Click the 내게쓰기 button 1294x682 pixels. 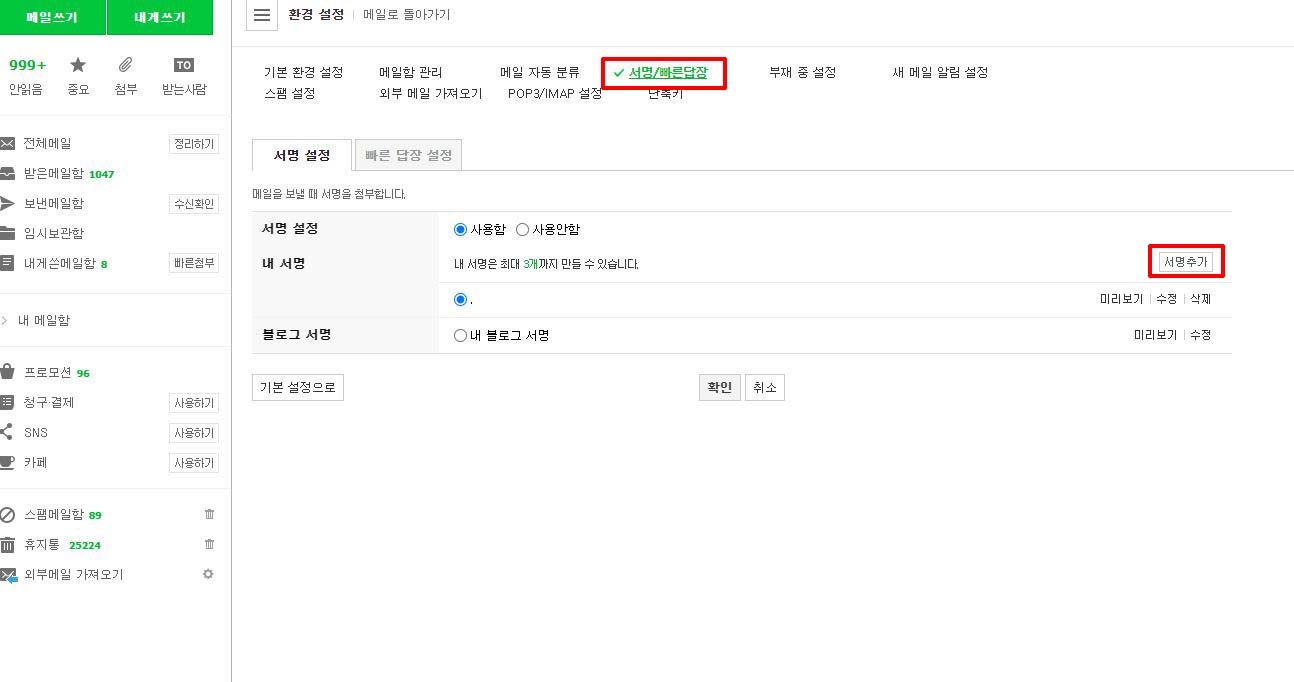coord(160,17)
